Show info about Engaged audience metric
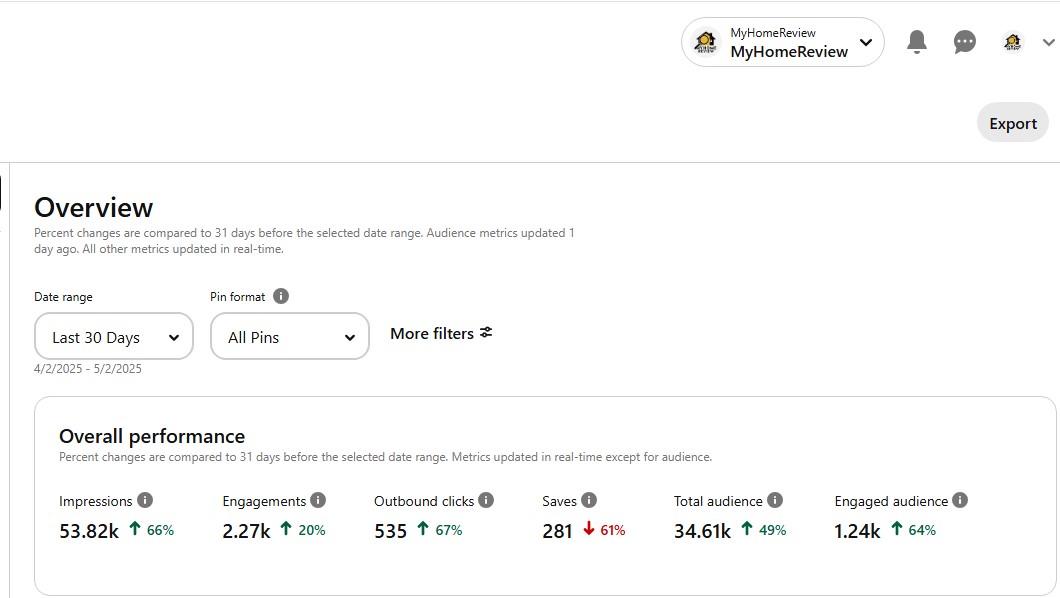Image resolution: width=1060 pixels, height=598 pixels. 960,500
